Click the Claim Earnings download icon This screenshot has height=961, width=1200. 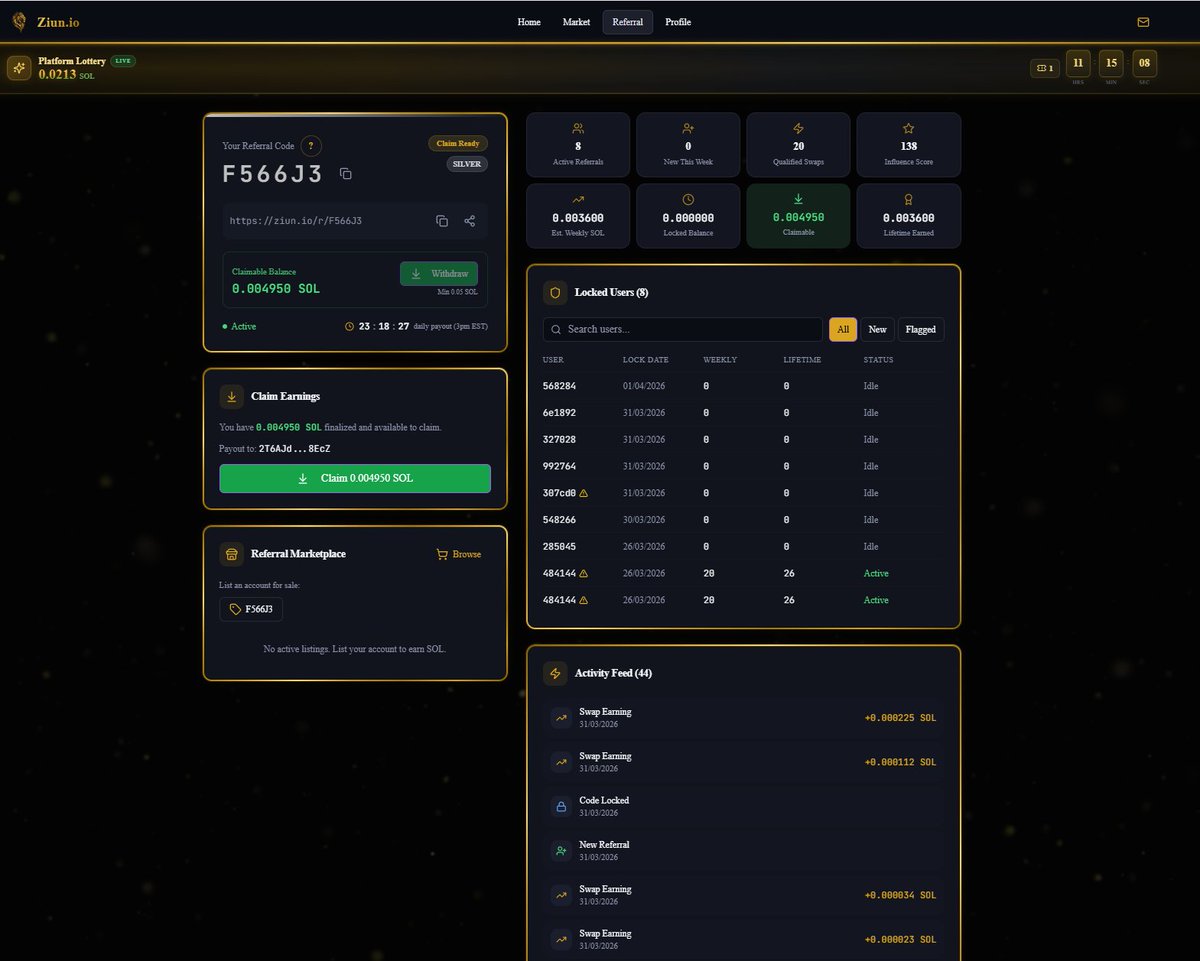[x=231, y=396]
